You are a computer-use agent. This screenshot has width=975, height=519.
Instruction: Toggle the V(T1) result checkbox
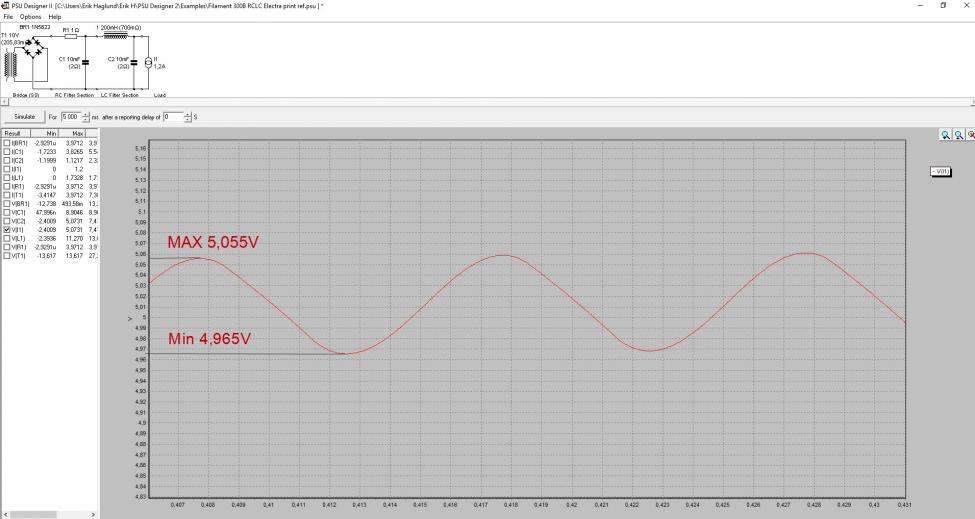[7, 256]
